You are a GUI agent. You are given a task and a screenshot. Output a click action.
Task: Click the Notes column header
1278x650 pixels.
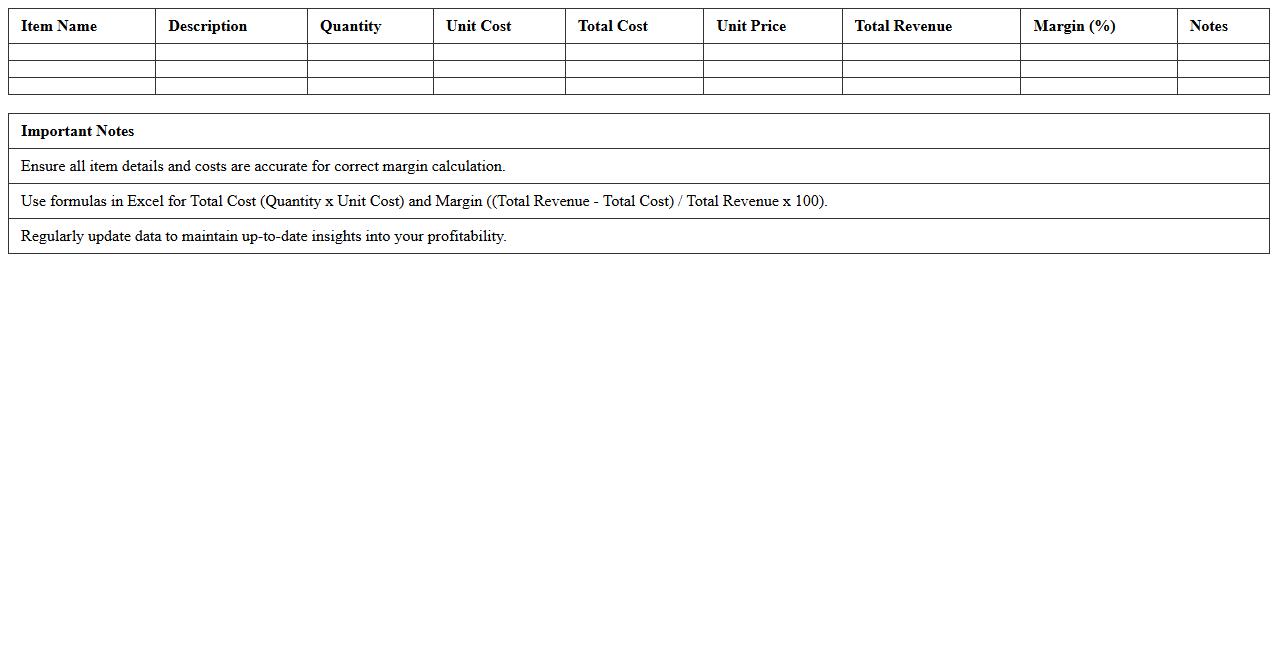point(1208,26)
